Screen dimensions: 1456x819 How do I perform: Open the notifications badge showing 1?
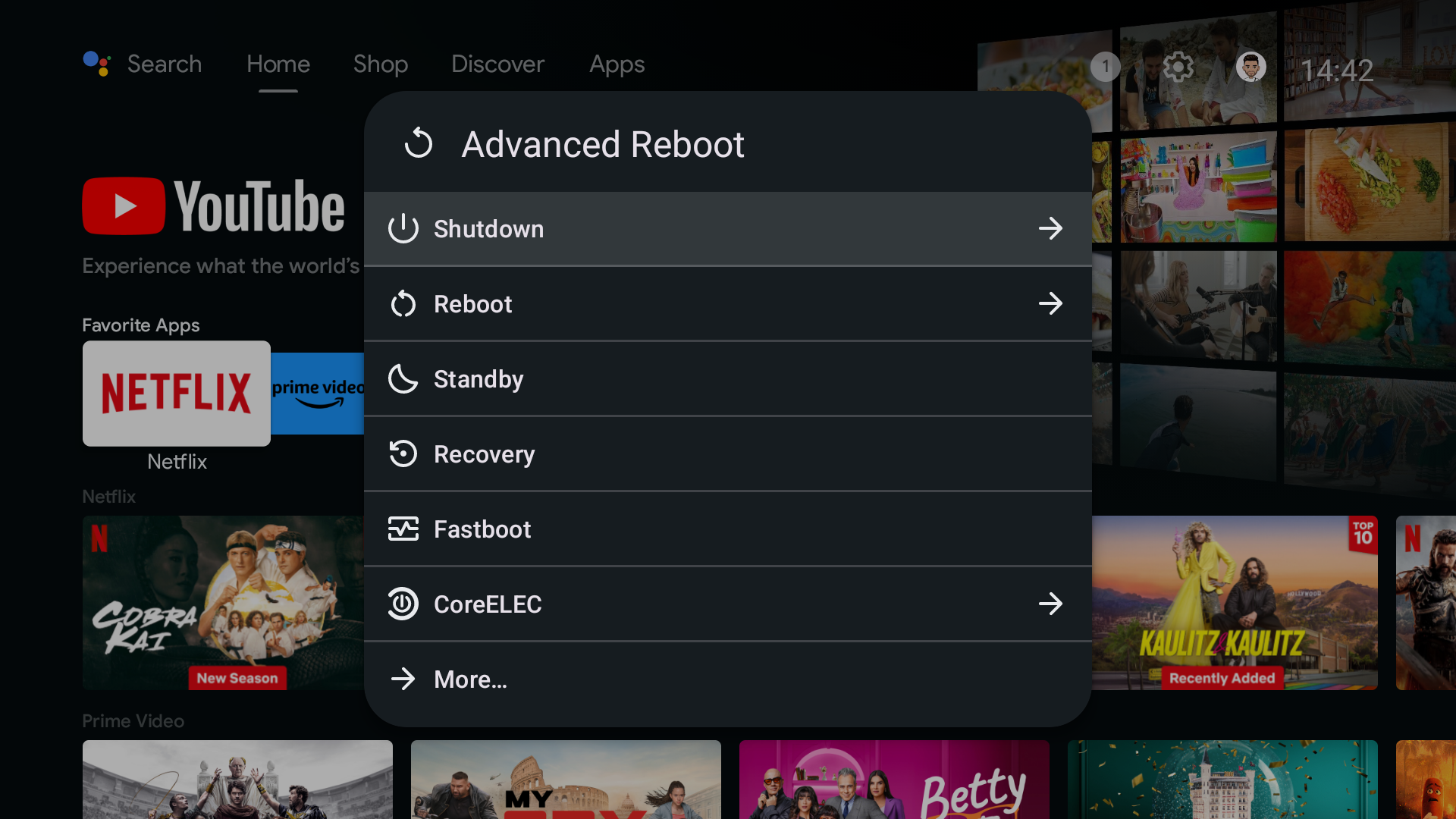(1106, 67)
